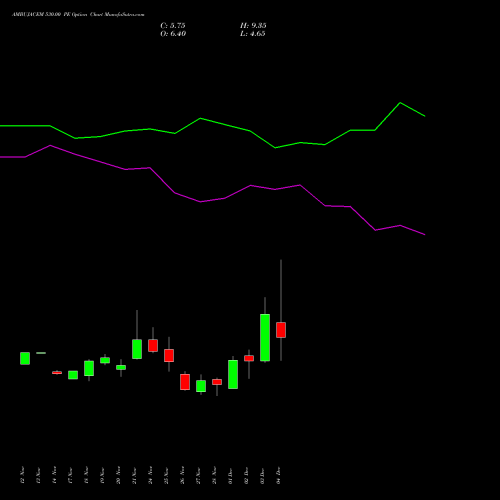Click the high value 'H: 9.35'
Screen dimensions: 500x500
coord(253,26)
